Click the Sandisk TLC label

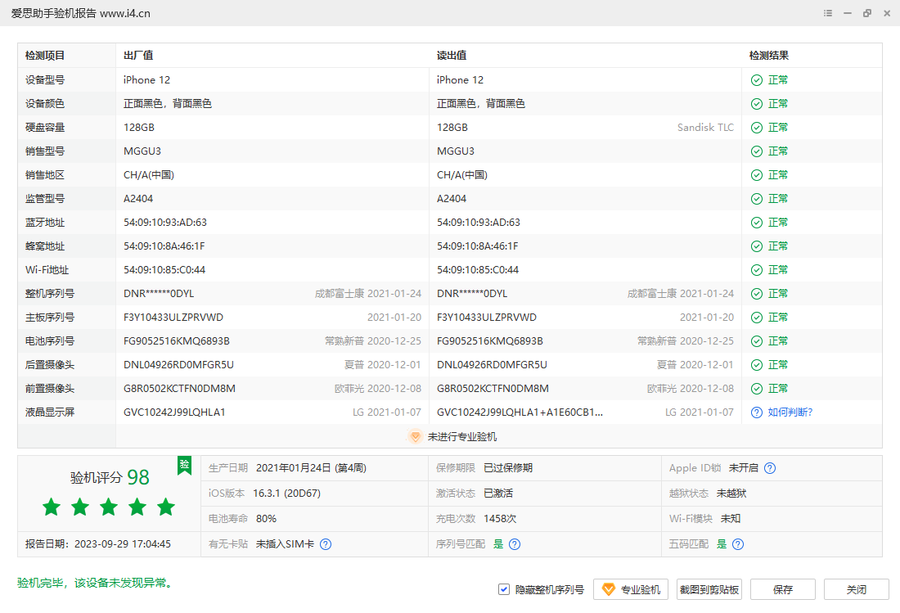[705, 127]
